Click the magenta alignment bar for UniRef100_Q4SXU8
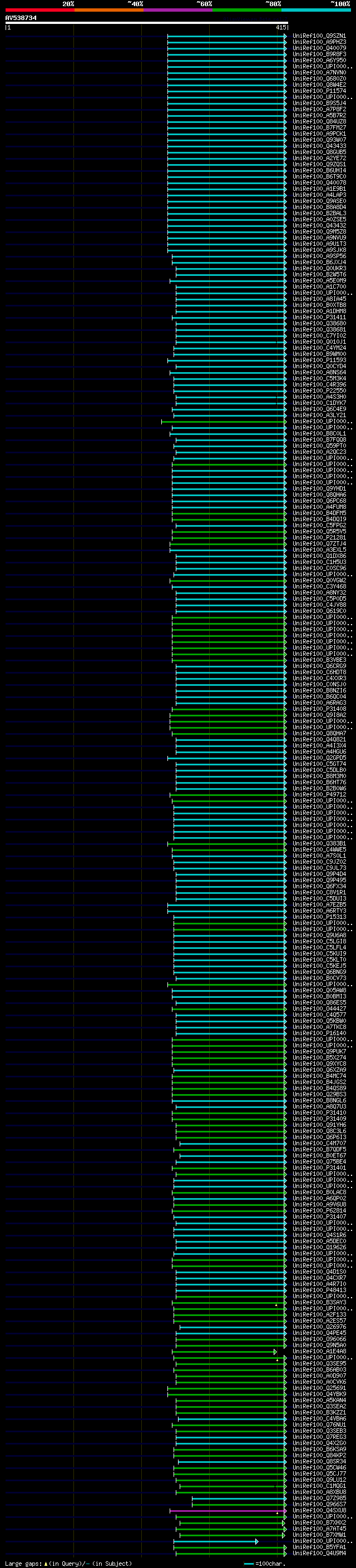356x1568 pixels. click(228, 1511)
